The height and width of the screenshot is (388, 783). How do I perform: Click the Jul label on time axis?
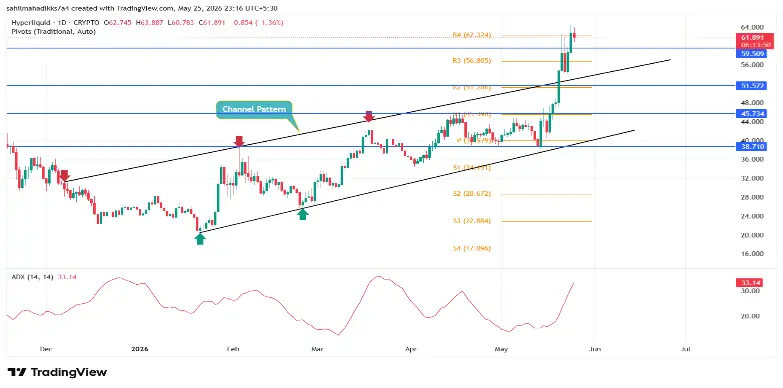(686, 349)
